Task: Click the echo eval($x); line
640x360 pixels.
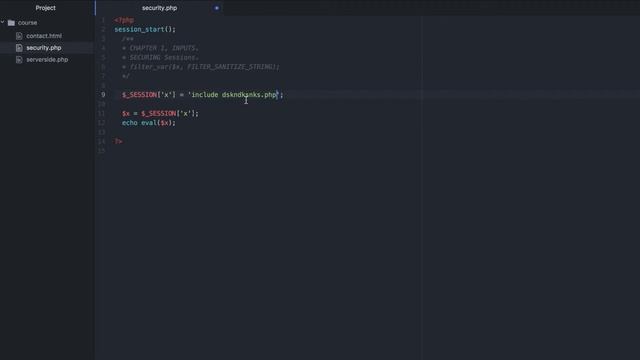Action: tap(149, 123)
